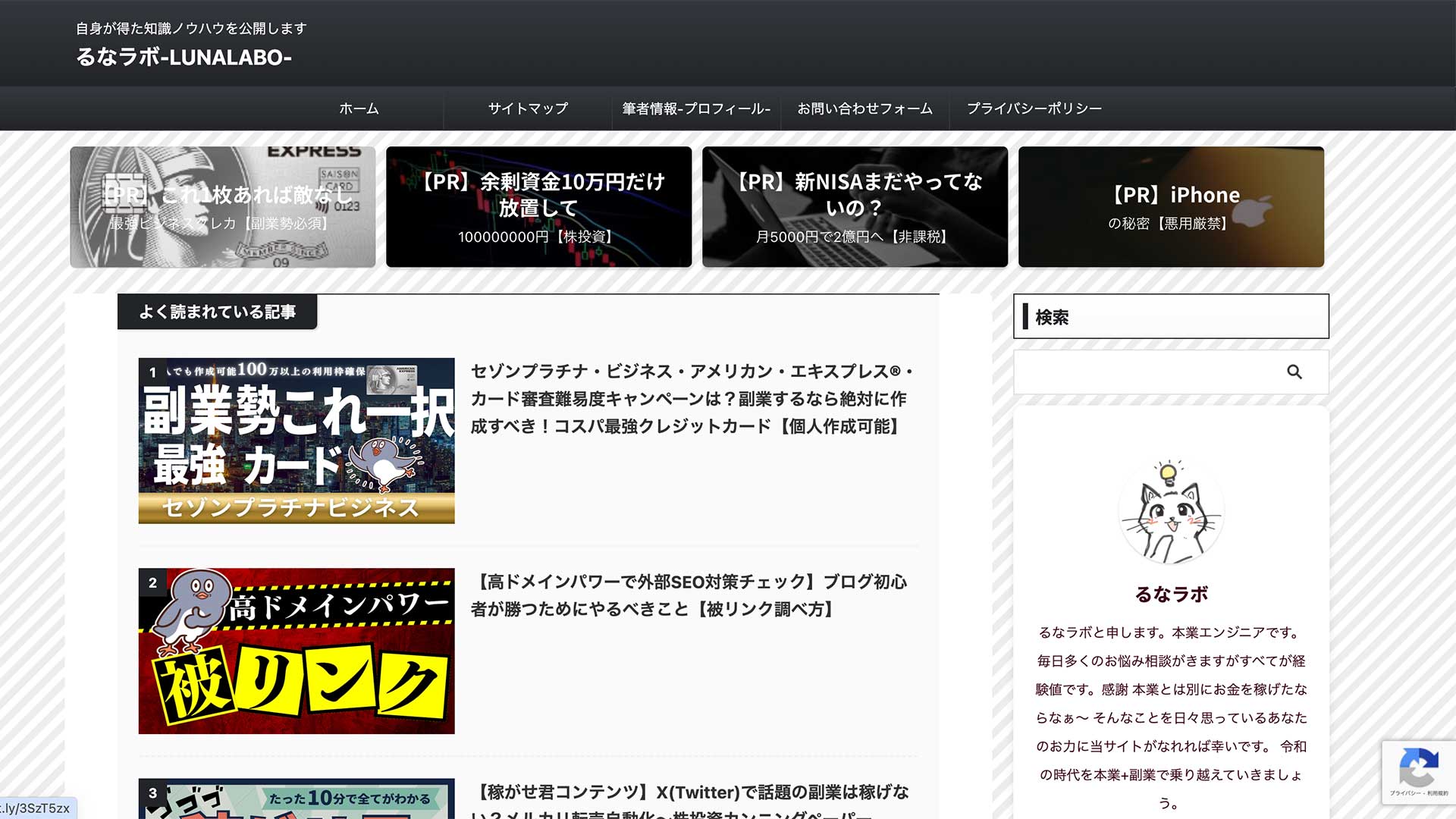
Task: Open the 余剰資金10万円 PR banner
Action: point(538,206)
